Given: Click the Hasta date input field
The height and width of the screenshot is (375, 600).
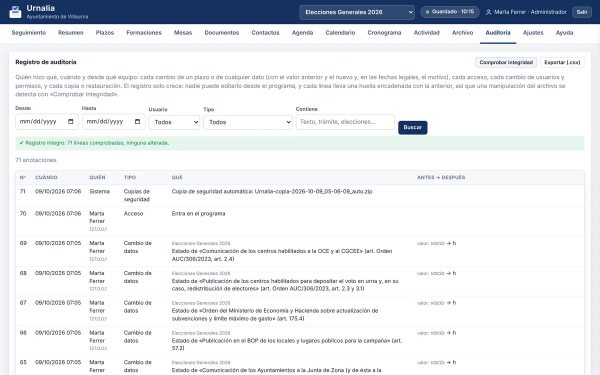Looking at the screenshot, I should [x=114, y=122].
